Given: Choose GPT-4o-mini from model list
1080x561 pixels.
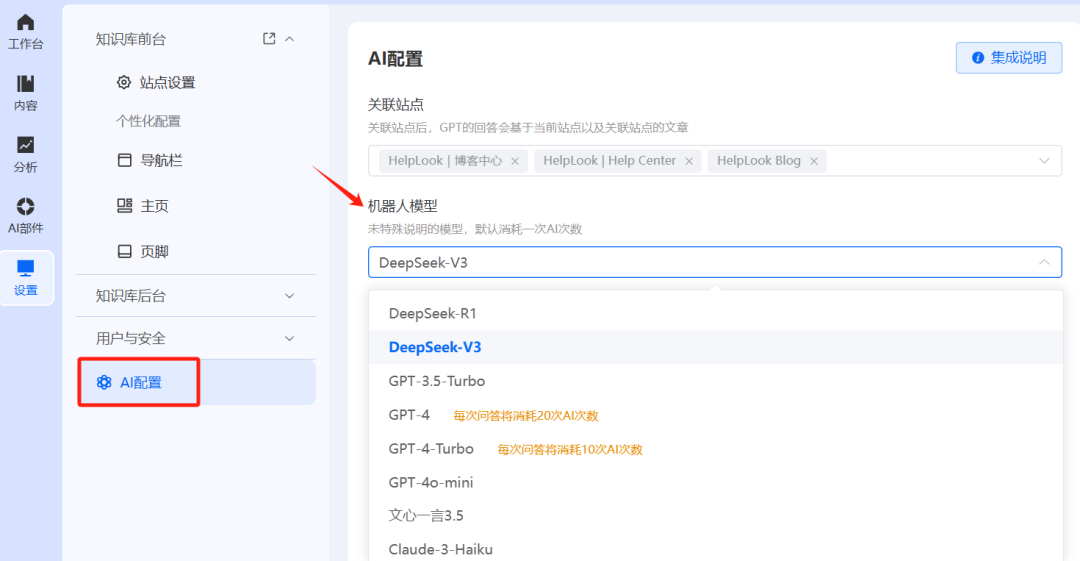Looking at the screenshot, I should [x=716, y=482].
